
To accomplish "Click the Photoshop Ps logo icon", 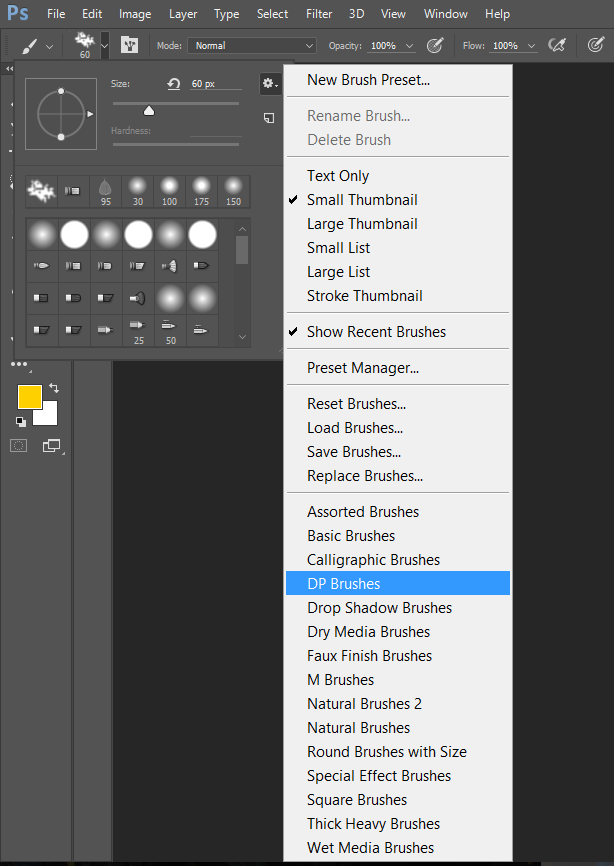I will [18, 12].
